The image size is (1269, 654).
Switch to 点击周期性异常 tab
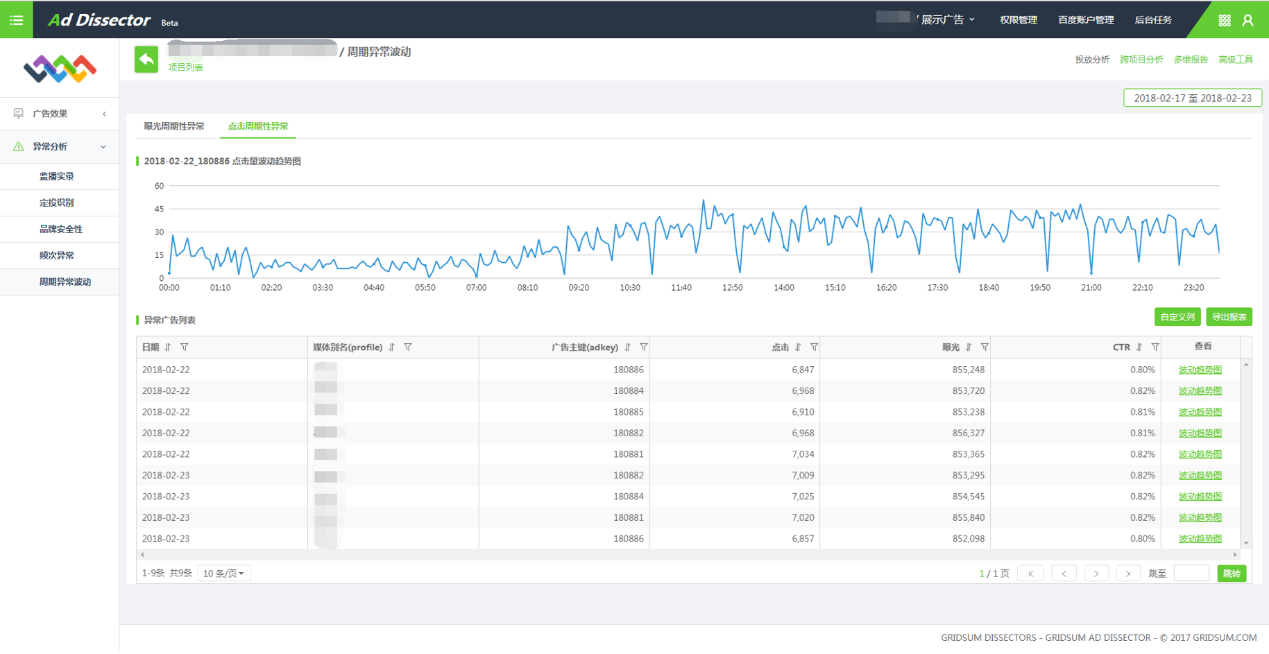point(258,127)
